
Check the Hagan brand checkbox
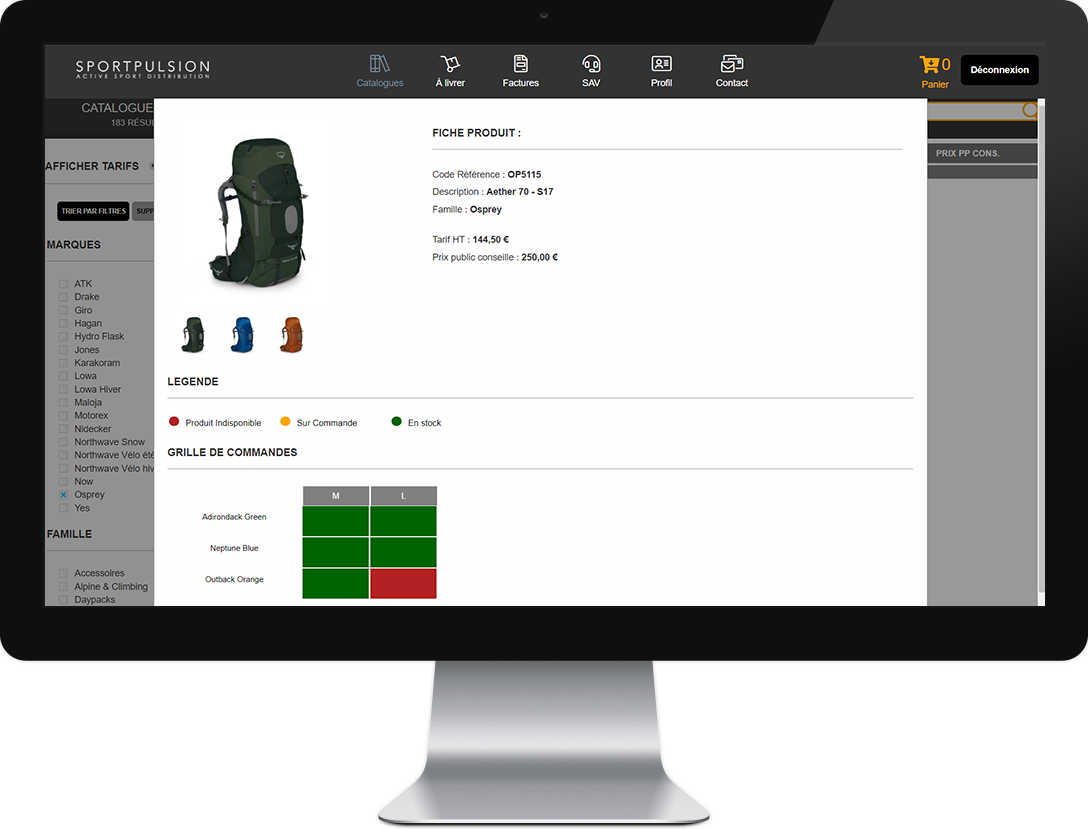point(63,323)
